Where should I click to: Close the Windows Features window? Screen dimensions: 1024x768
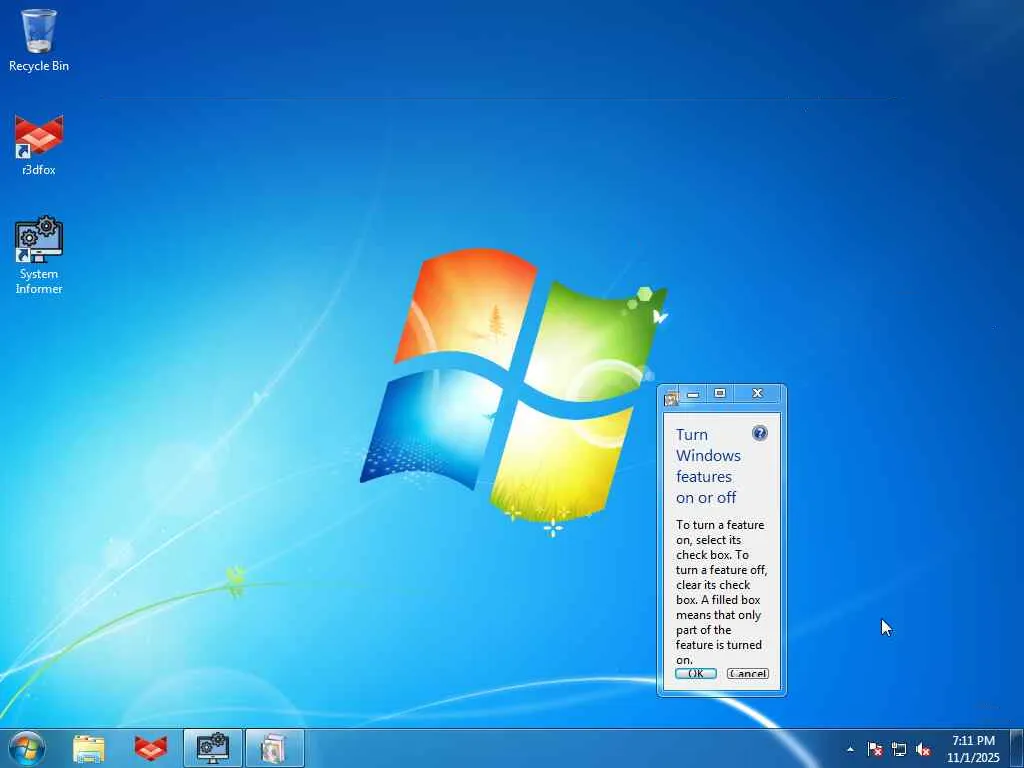[x=758, y=393]
